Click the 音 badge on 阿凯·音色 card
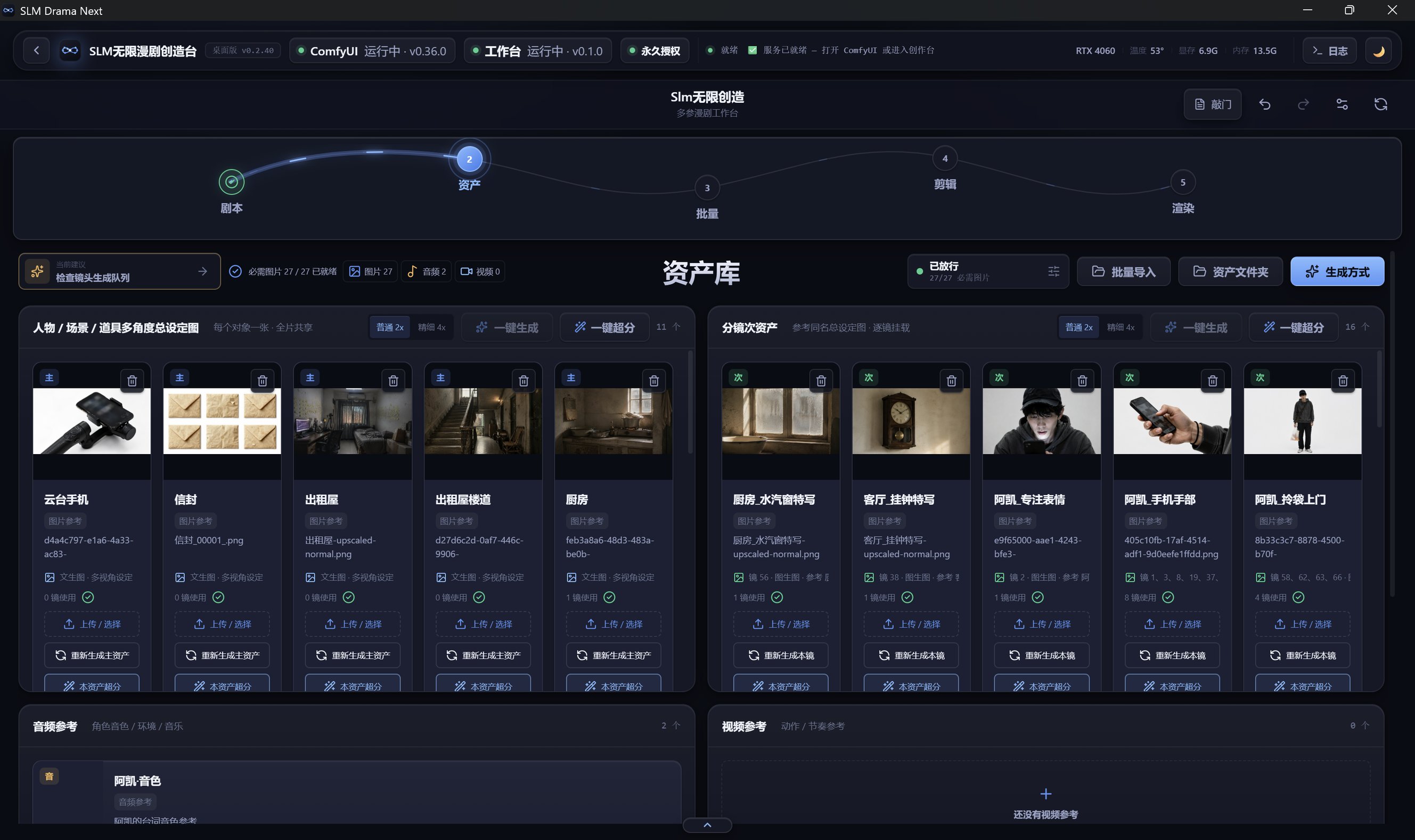Image resolution: width=1415 pixels, height=840 pixels. (50, 776)
